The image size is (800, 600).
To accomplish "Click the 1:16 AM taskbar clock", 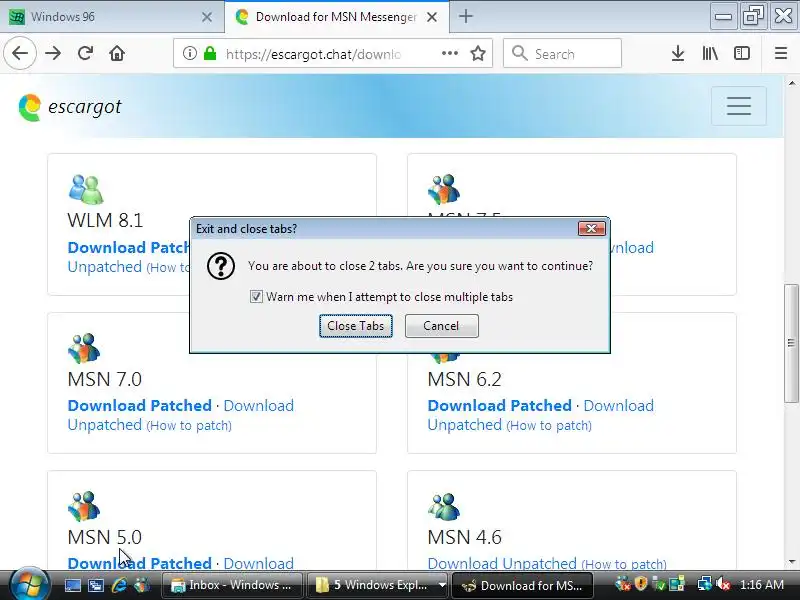I will 762,585.
